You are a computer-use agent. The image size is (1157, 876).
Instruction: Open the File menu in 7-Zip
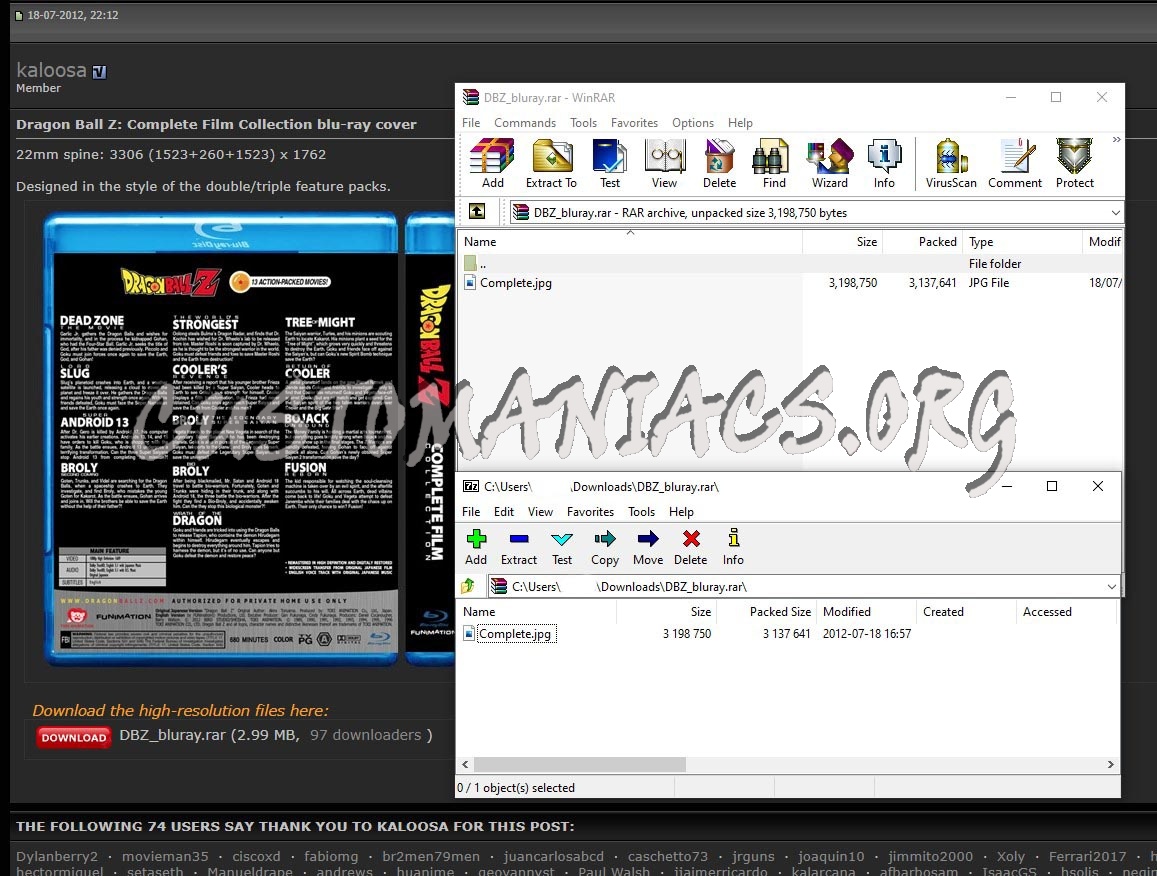click(x=471, y=511)
